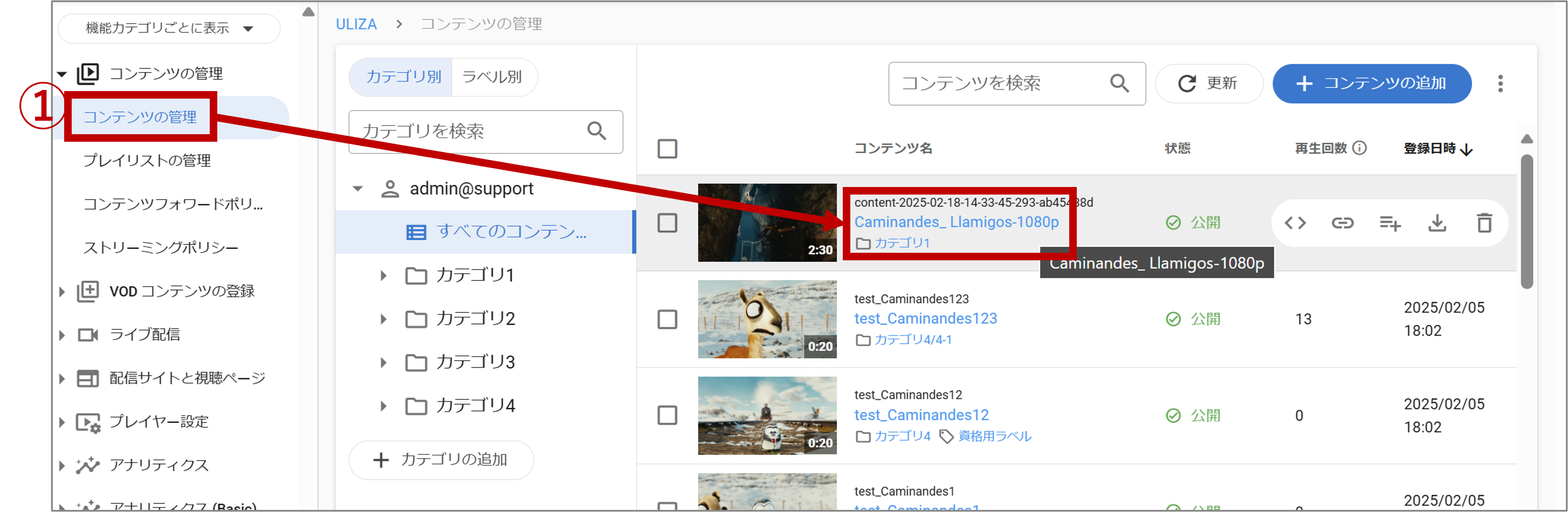Click the カテゴリの追加 button

(x=441, y=460)
